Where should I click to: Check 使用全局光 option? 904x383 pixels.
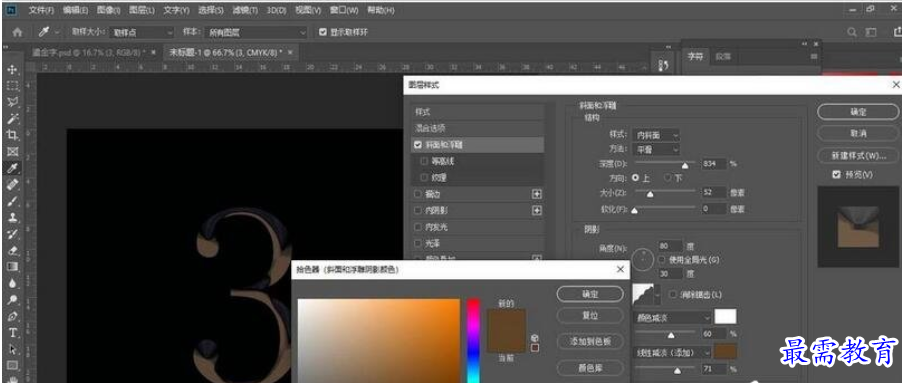point(662,260)
